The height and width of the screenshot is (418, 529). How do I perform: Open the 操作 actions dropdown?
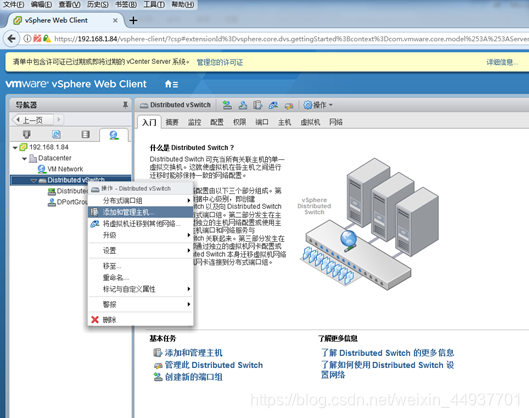click(x=318, y=105)
